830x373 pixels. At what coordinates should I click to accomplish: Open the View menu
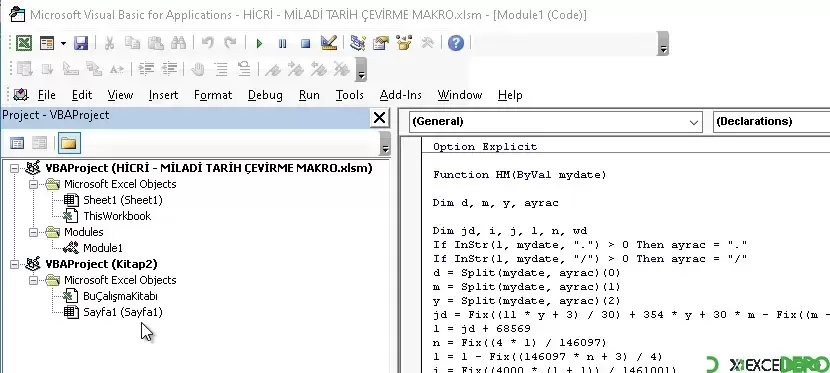tap(120, 95)
